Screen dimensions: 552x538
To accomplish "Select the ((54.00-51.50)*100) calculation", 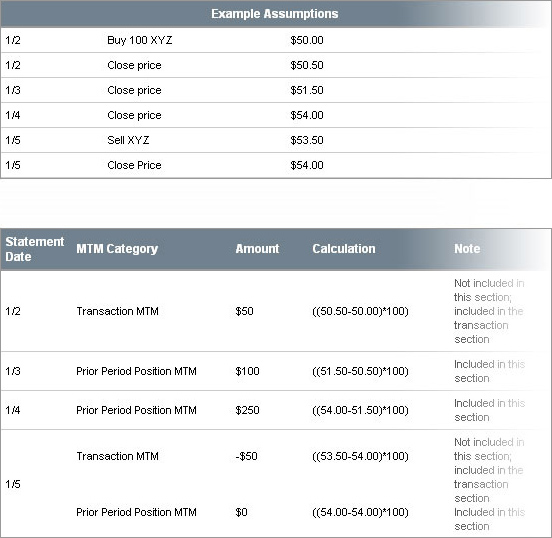I will pyautogui.click(x=360, y=410).
